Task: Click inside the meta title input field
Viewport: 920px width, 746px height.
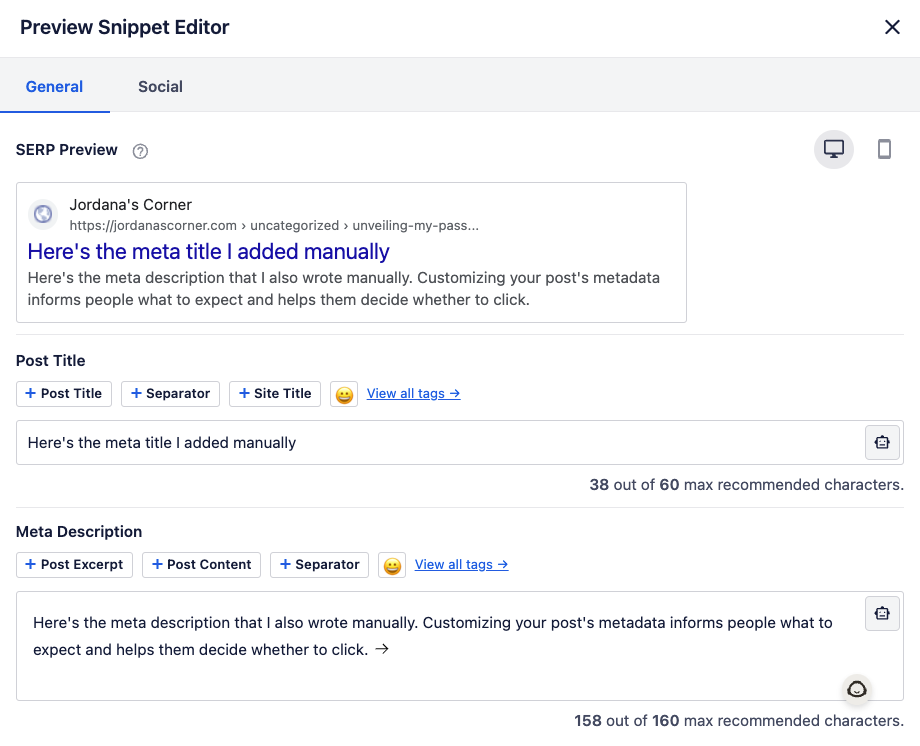Action: pos(400,442)
